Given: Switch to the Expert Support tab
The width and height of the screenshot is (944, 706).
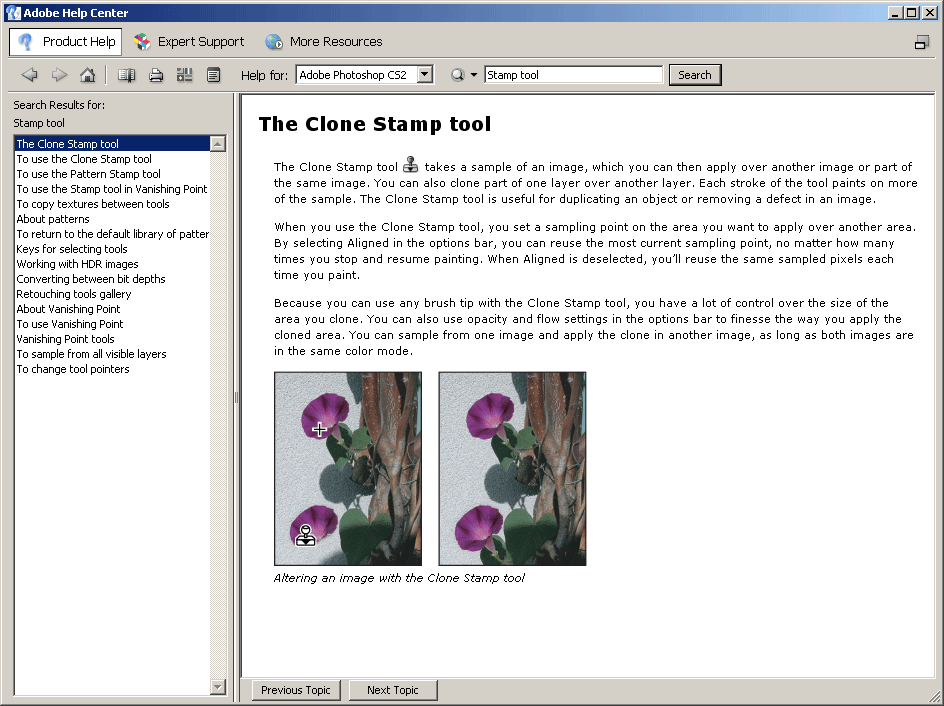Looking at the screenshot, I should point(189,42).
